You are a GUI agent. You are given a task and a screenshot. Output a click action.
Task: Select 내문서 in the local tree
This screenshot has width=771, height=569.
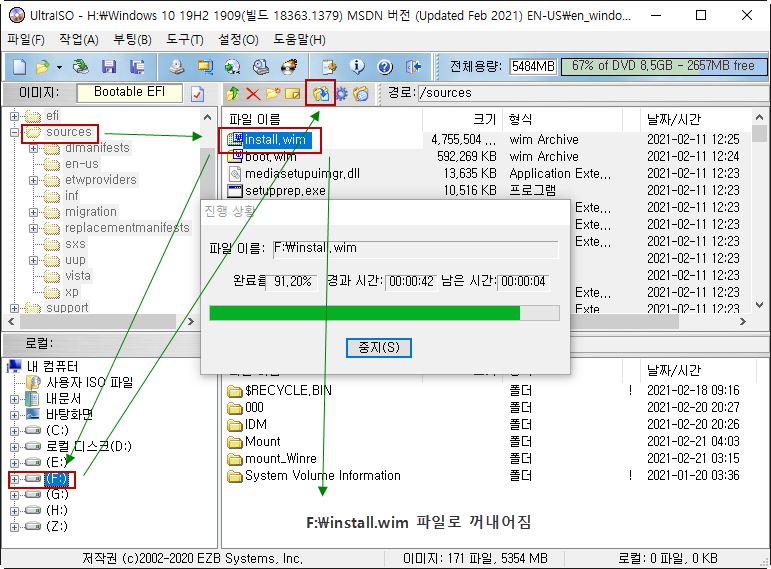pyautogui.click(x=63, y=398)
